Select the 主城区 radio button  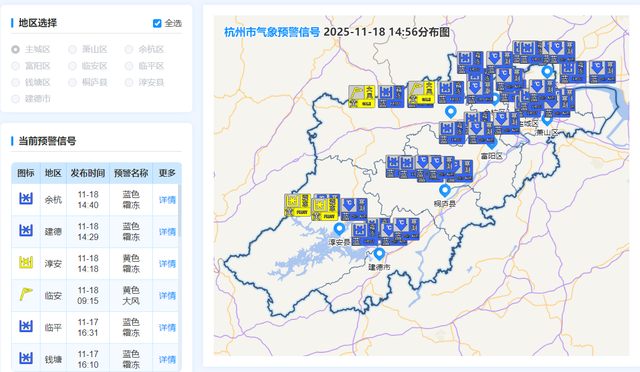click(16, 49)
